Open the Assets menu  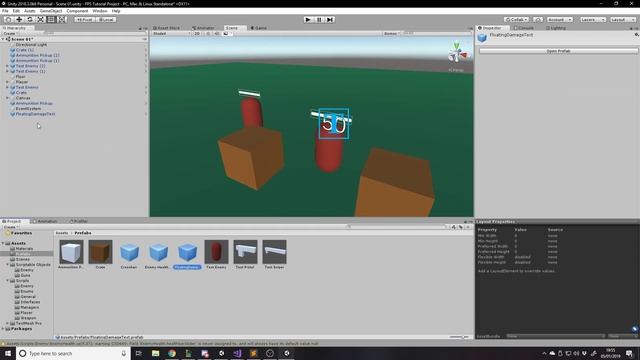(29, 11)
